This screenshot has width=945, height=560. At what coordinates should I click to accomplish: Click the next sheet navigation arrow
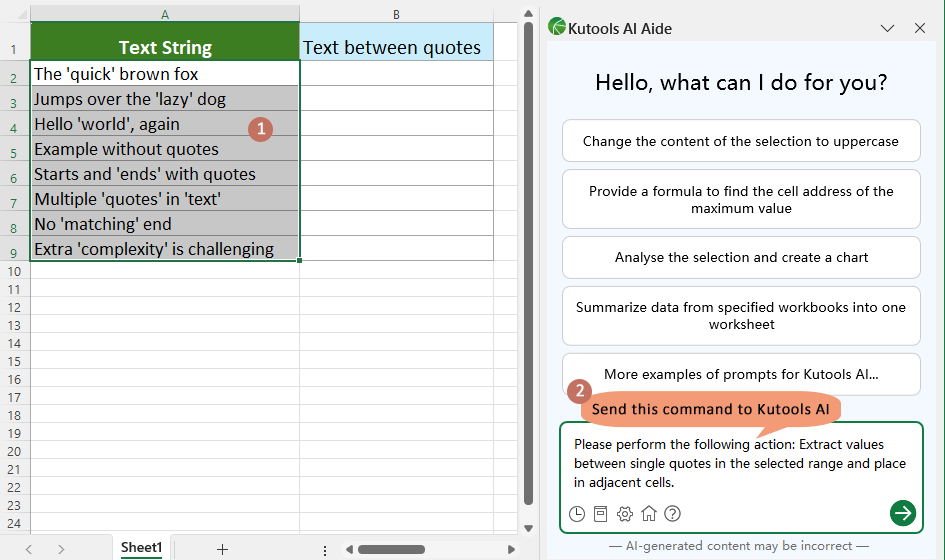pyautogui.click(x=61, y=549)
